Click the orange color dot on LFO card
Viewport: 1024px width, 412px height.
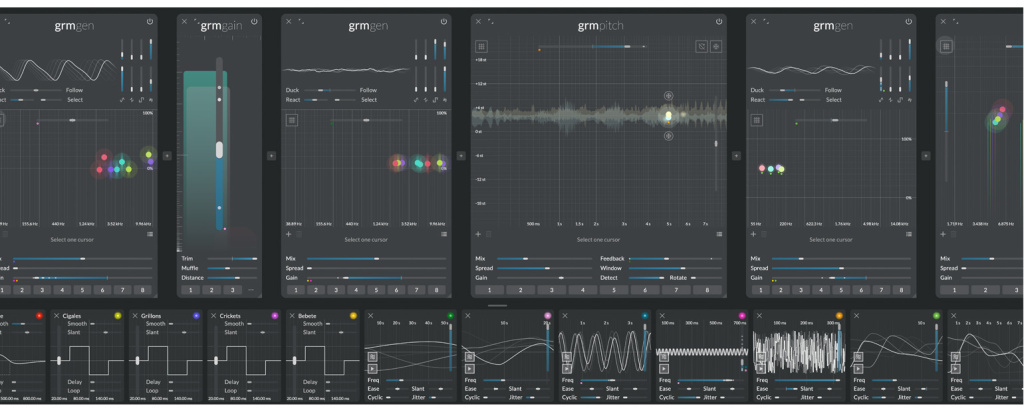pos(839,315)
